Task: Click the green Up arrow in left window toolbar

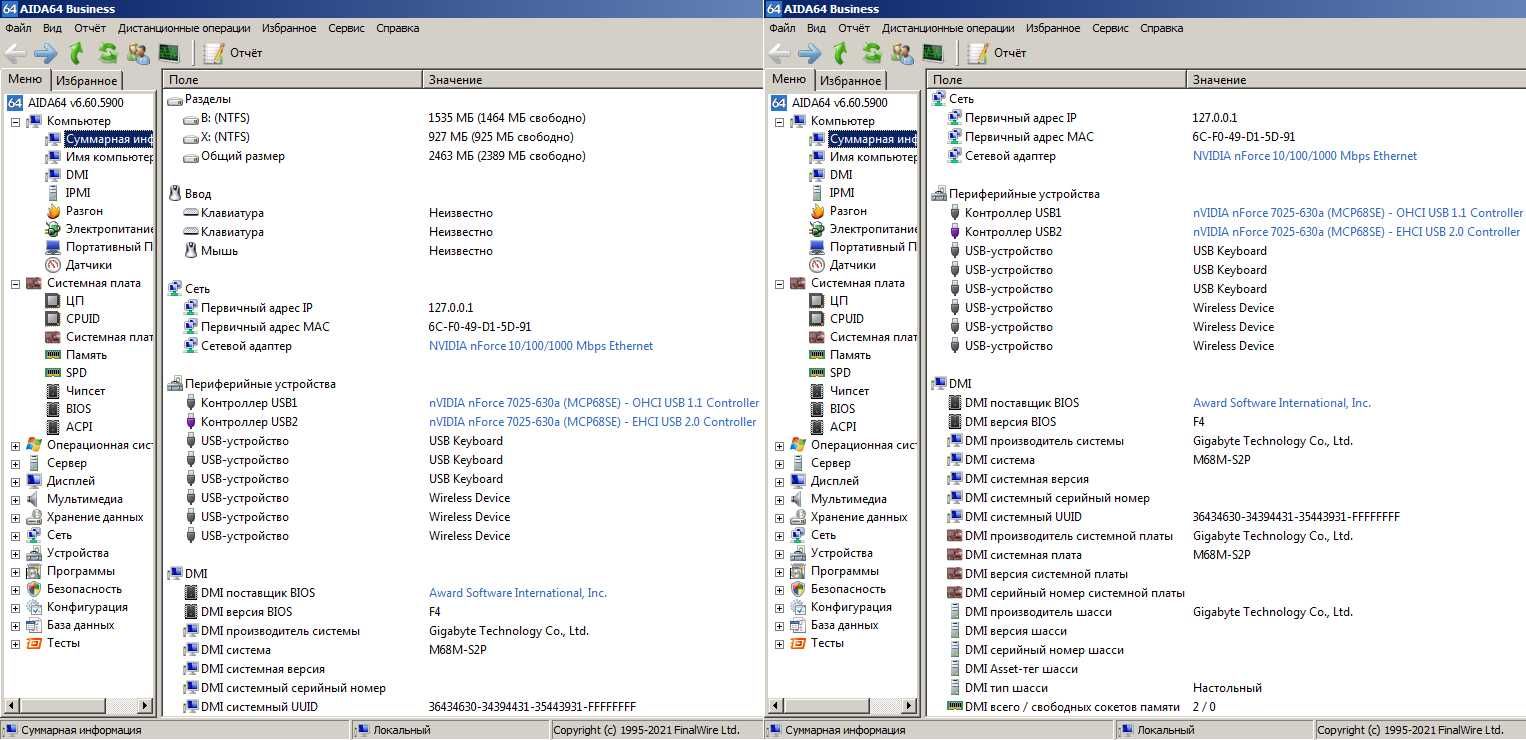Action: click(x=77, y=53)
